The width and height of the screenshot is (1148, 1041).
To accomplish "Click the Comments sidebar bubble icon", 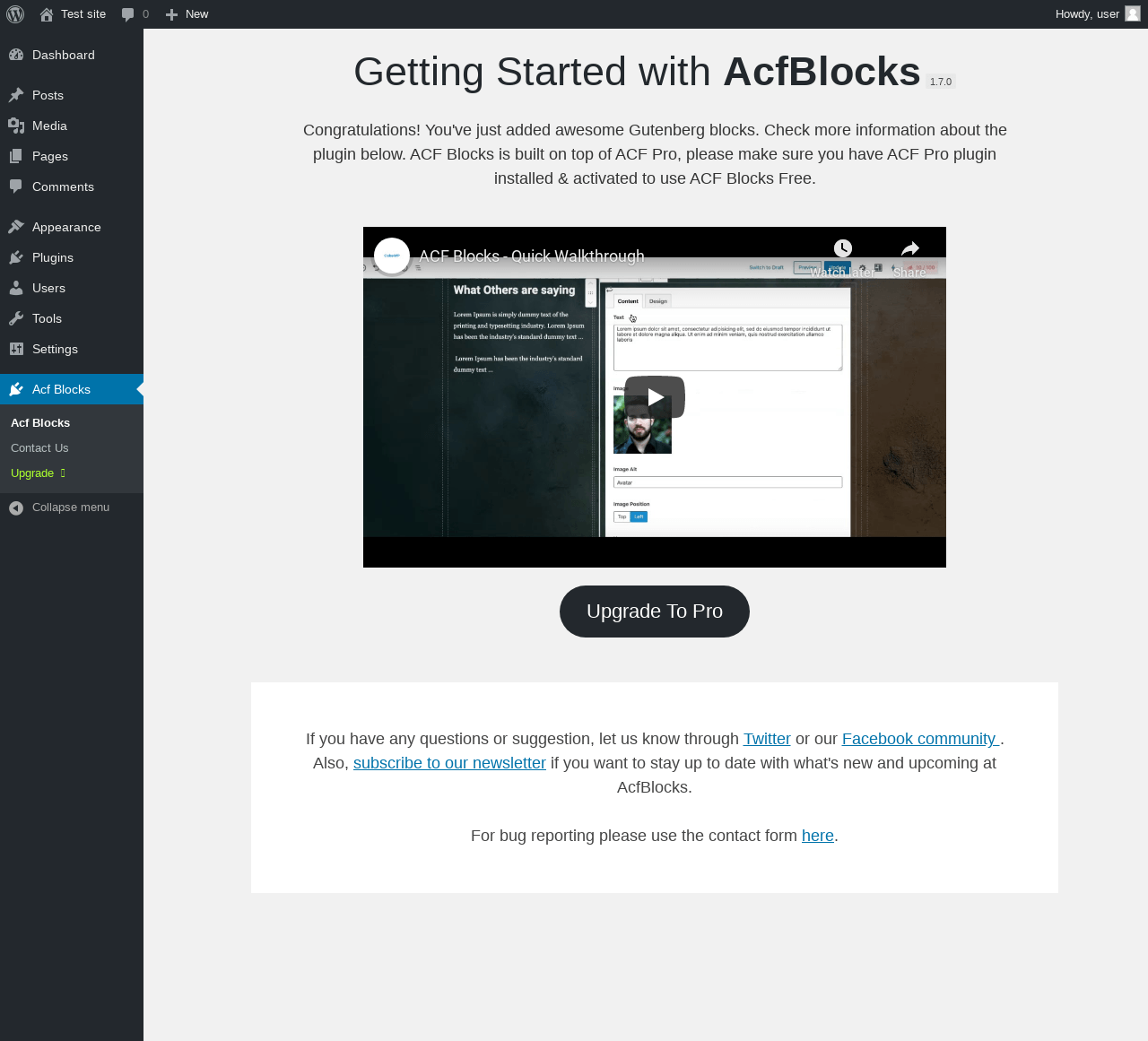I will pyautogui.click(x=16, y=187).
